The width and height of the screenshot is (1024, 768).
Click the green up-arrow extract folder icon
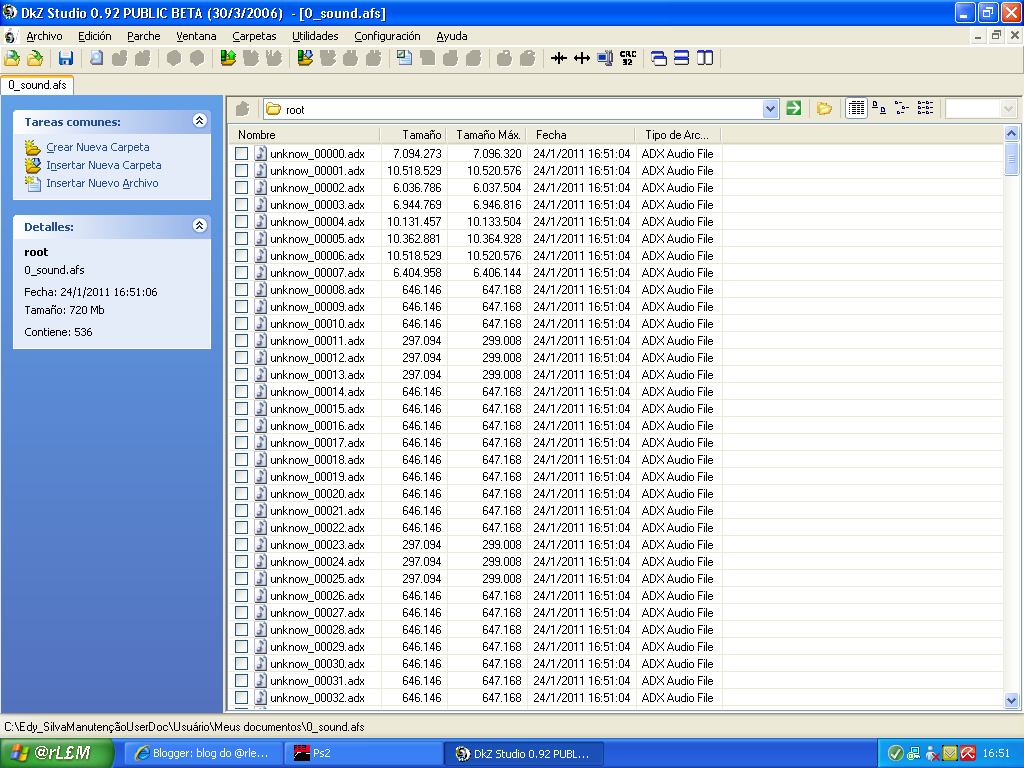point(227,58)
